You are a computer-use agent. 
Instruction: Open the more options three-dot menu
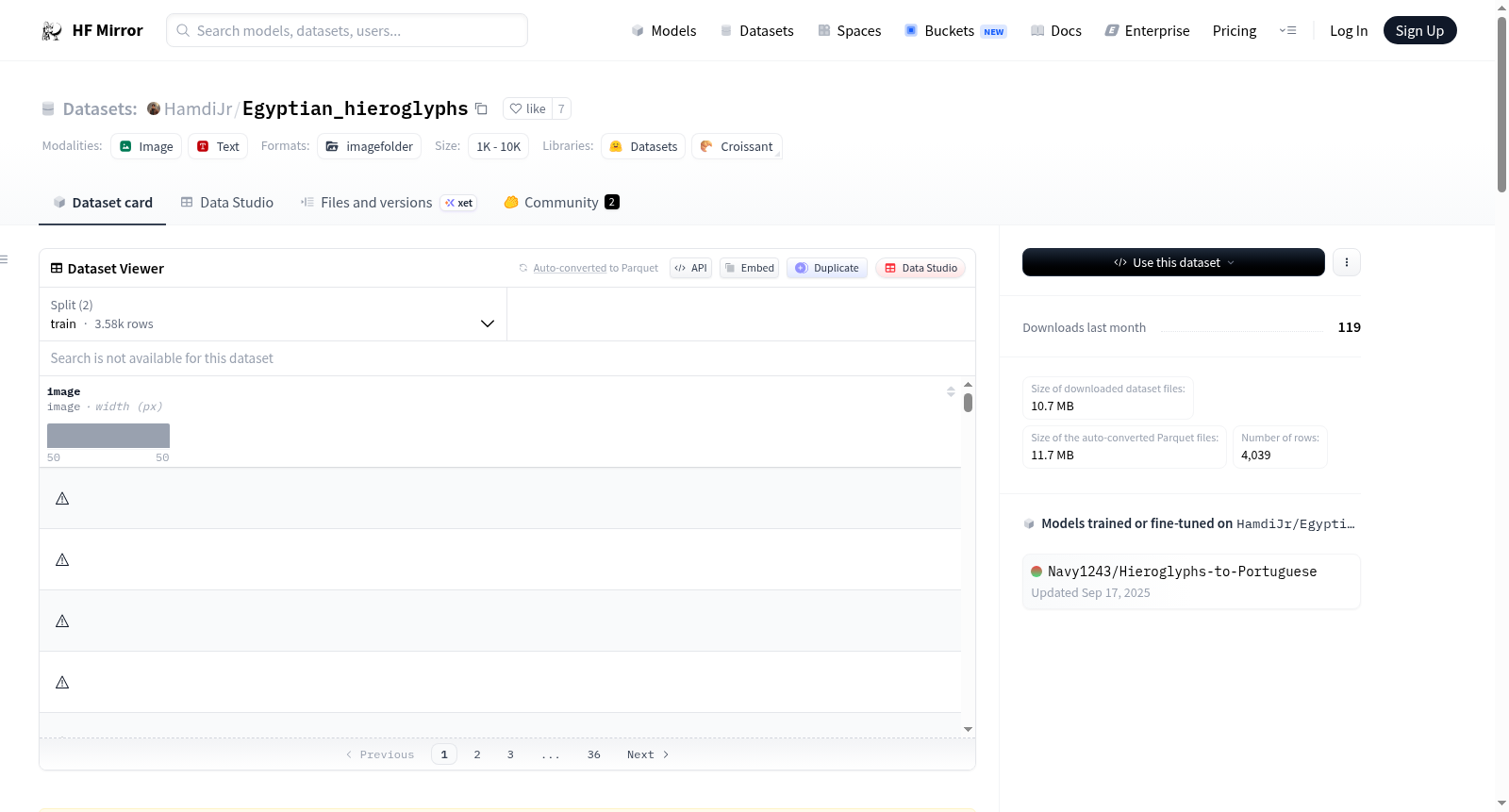point(1347,262)
